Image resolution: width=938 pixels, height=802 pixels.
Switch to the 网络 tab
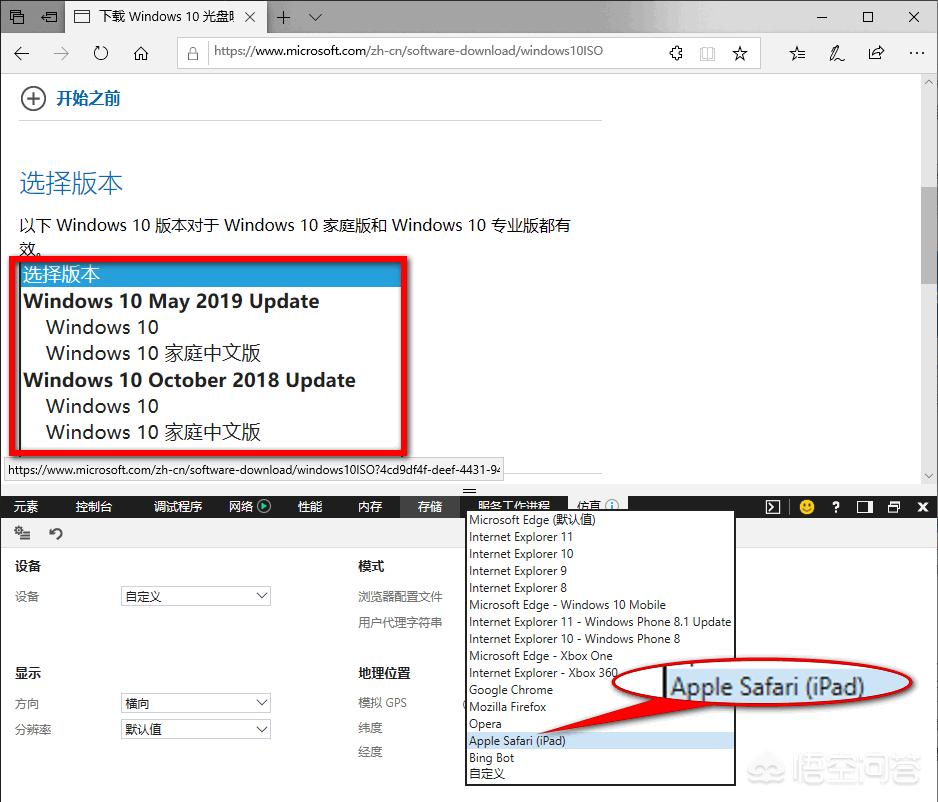click(x=241, y=507)
